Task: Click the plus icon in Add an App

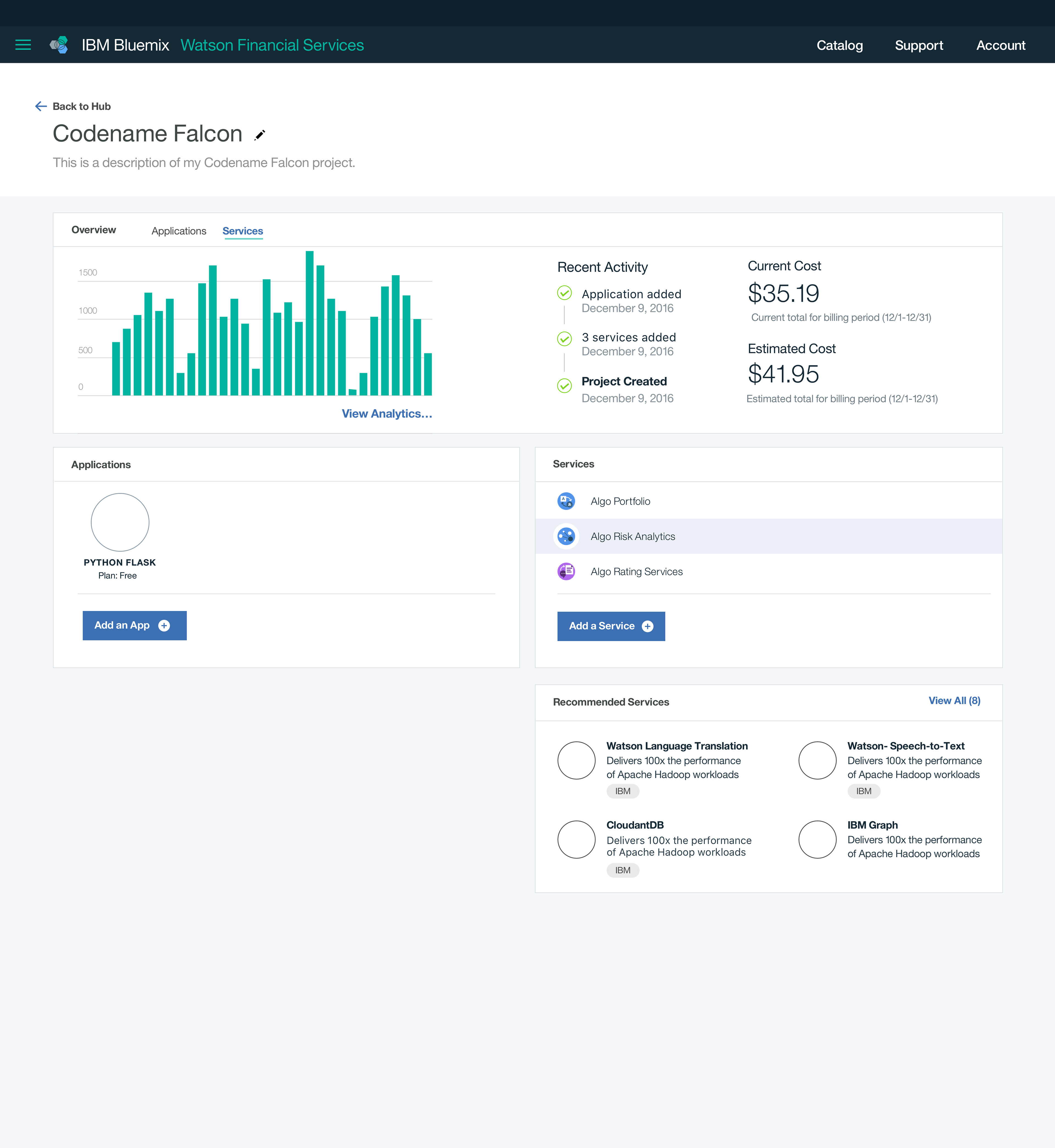Action: click(164, 626)
